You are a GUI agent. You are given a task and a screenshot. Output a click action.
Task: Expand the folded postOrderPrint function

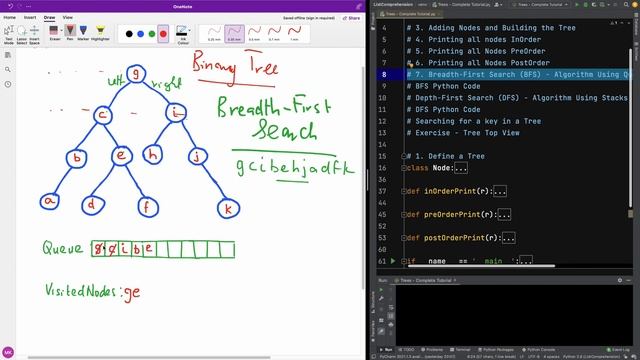point(509,238)
